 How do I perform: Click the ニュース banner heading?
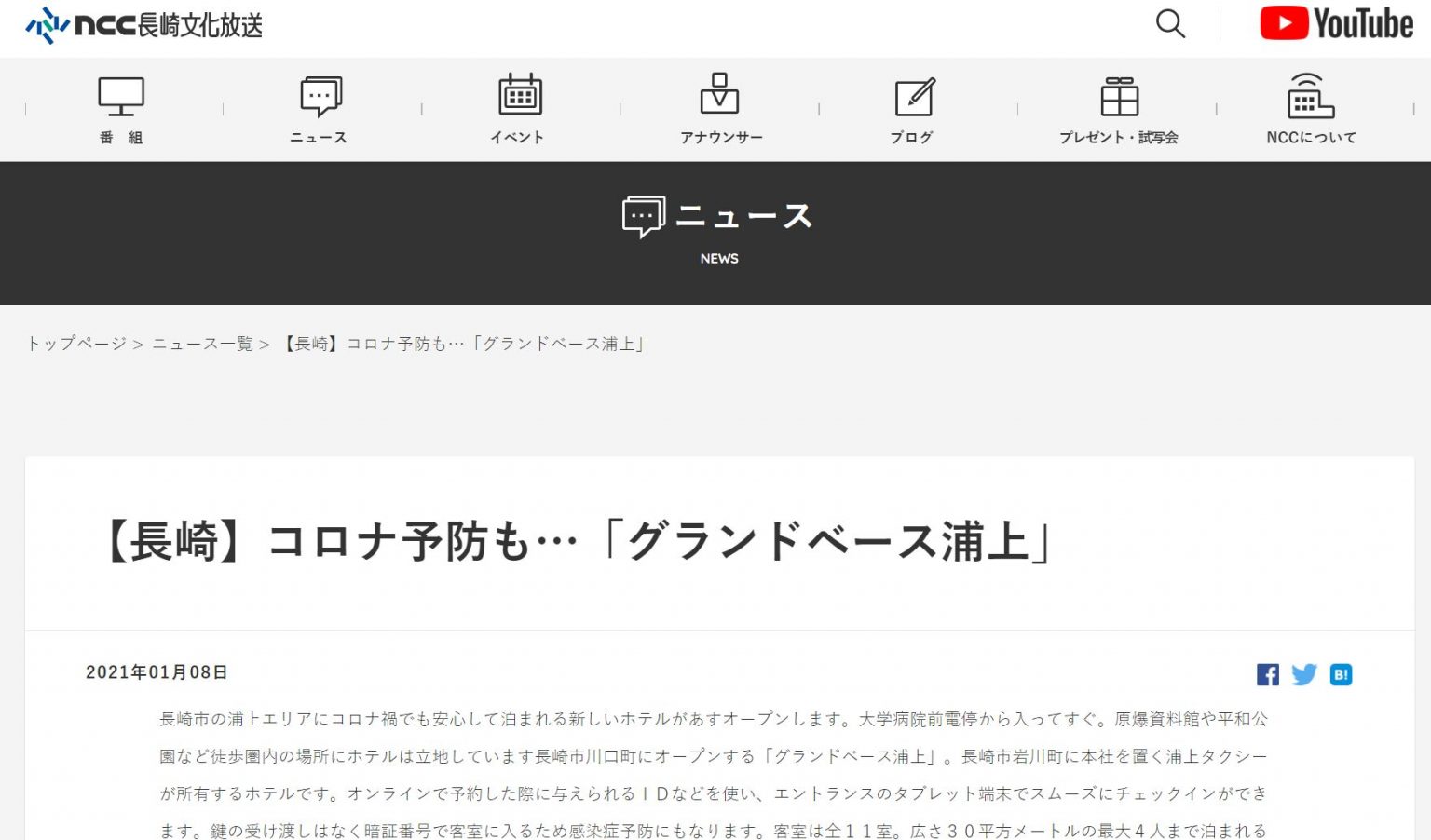744,216
